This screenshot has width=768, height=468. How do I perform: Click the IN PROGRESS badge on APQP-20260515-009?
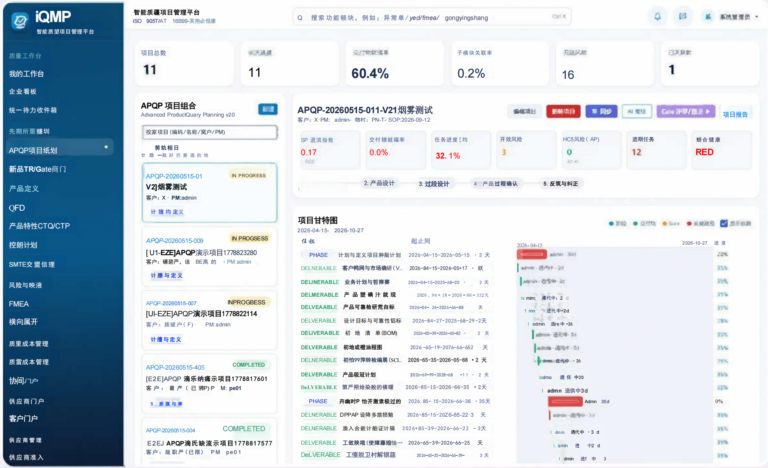coord(250,239)
